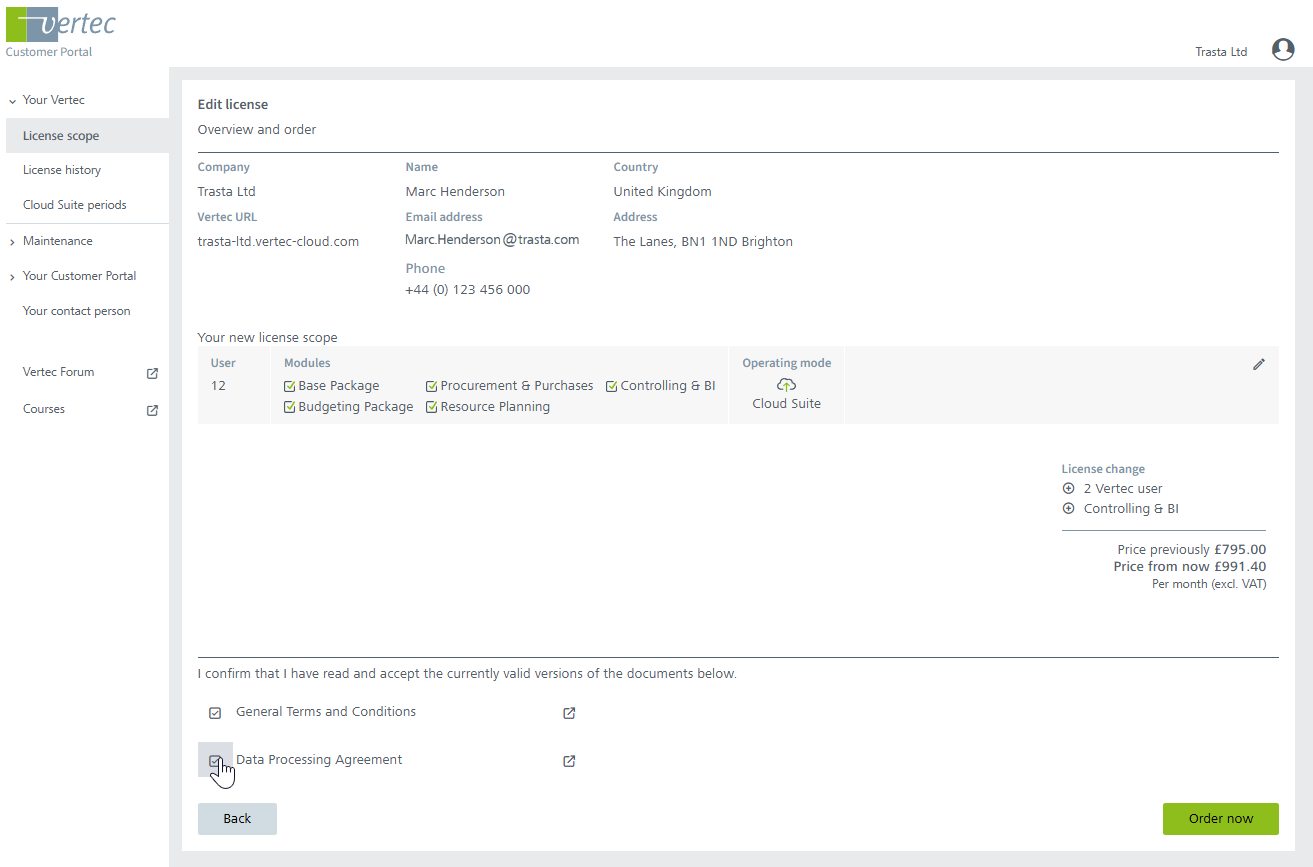Toggle the Controlling & BI module checkbox
Viewport: 1313px width, 867px height.
click(611, 386)
